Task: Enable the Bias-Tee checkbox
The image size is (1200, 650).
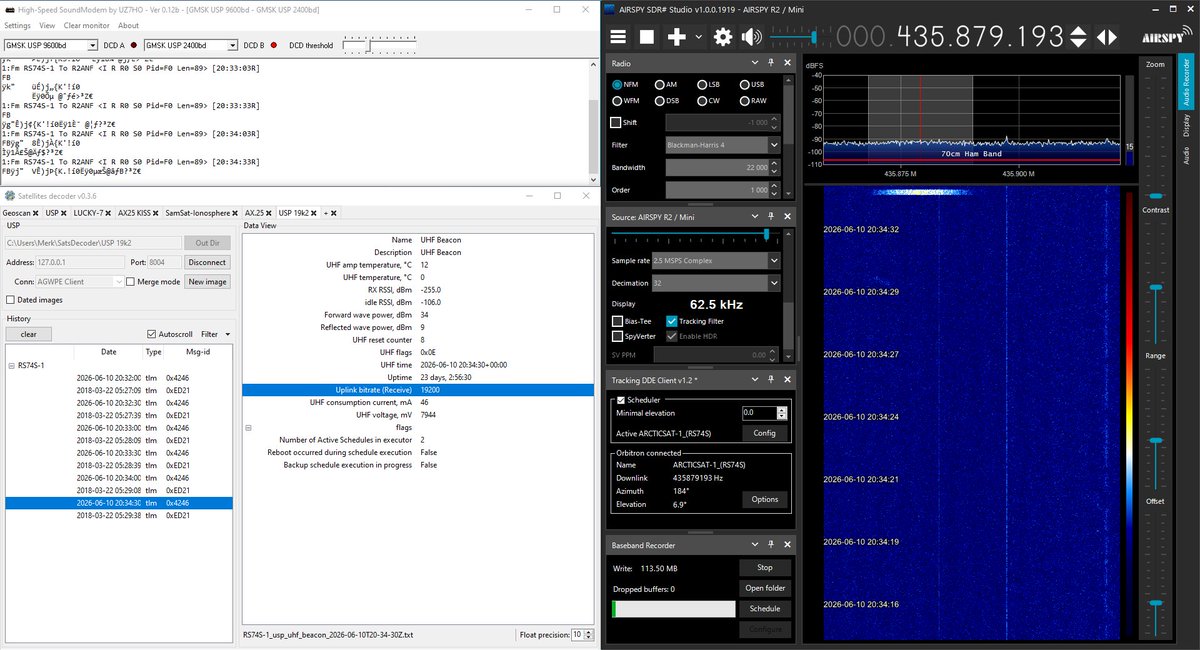Action: click(x=618, y=321)
